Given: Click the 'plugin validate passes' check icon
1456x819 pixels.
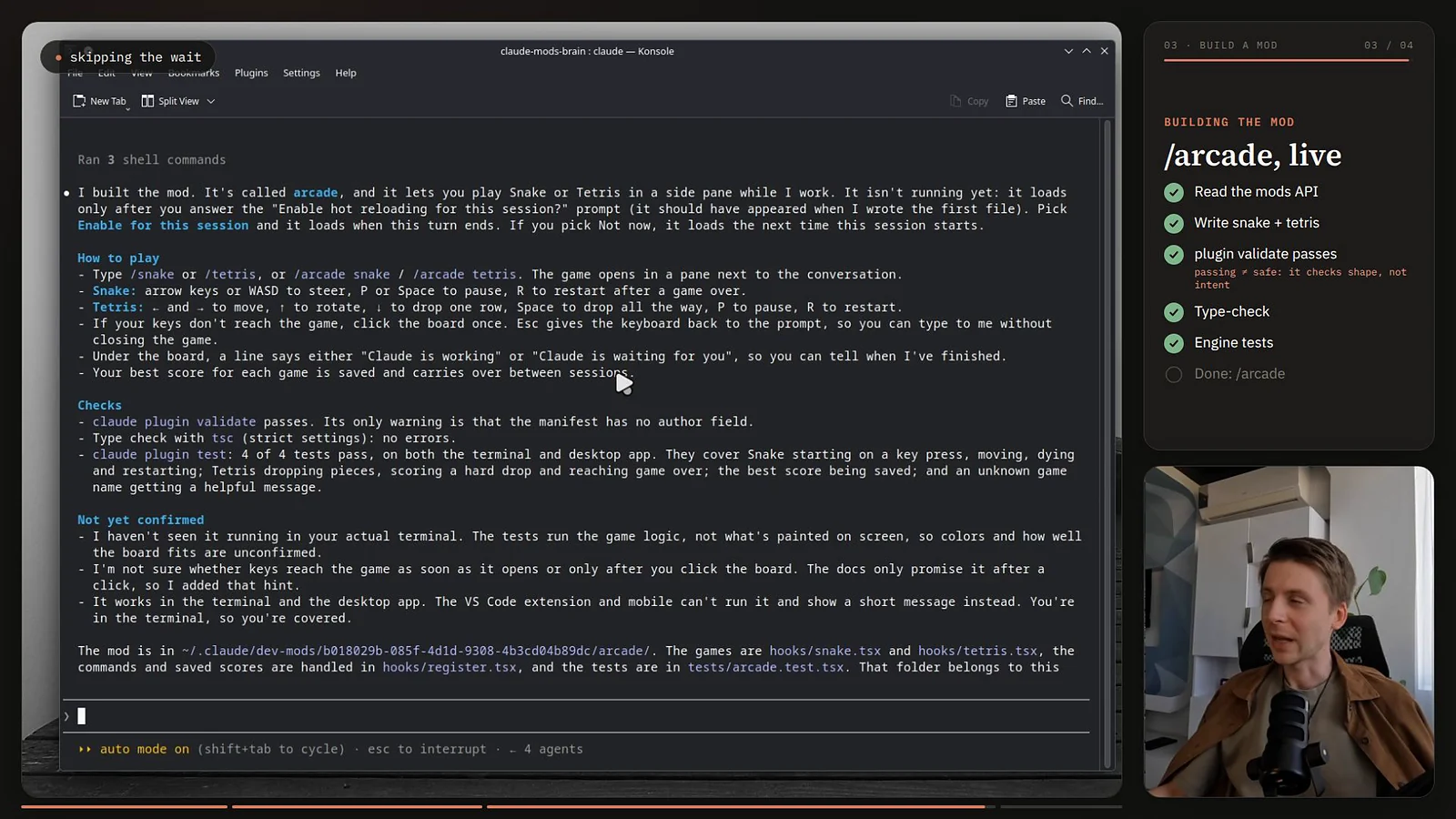Looking at the screenshot, I should click(1174, 254).
